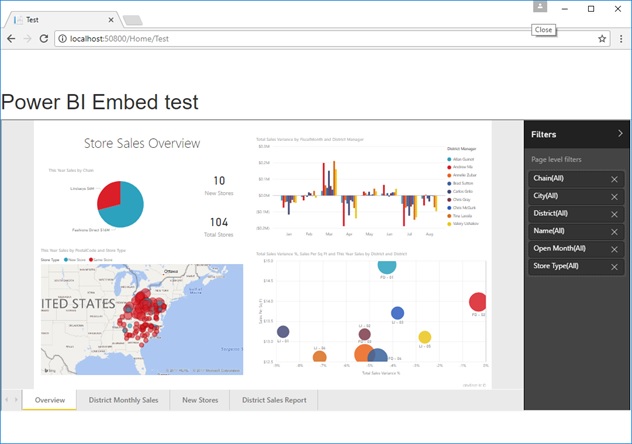Click the orange LI - 04 bubble

pyautogui.click(x=319, y=357)
